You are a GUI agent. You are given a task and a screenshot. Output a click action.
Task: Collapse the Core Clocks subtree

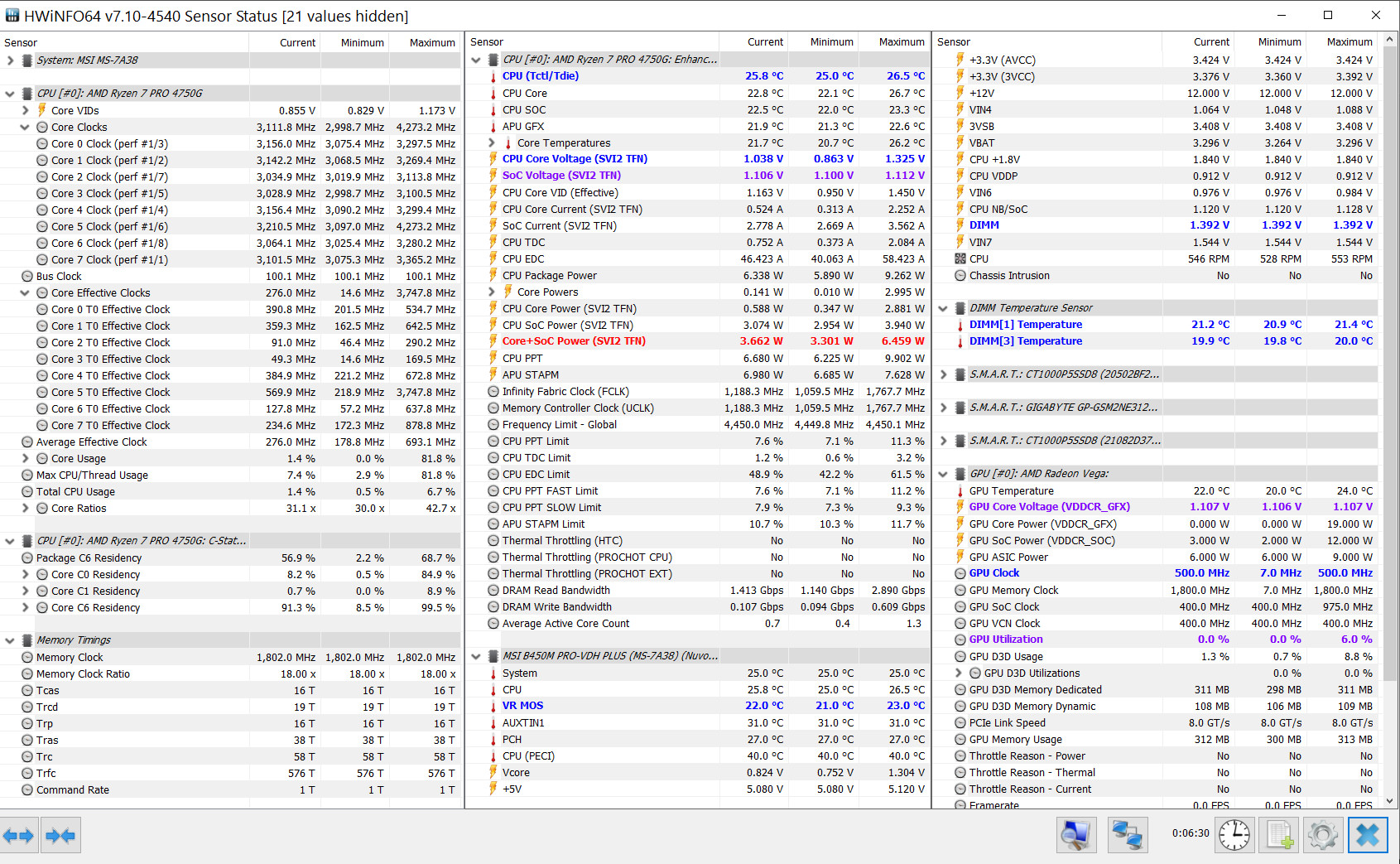(25, 127)
